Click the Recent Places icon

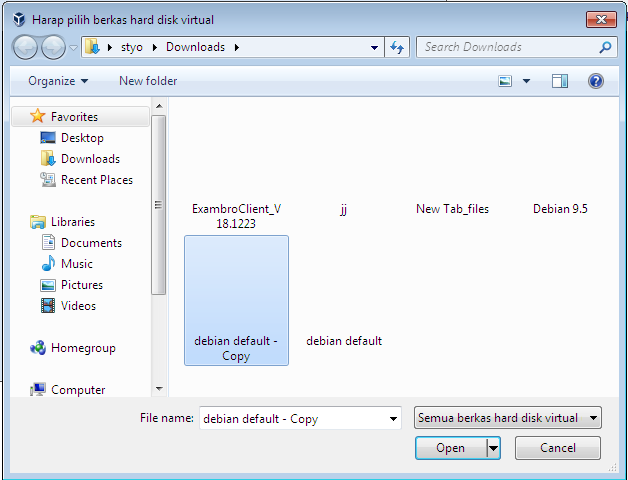click(48, 179)
